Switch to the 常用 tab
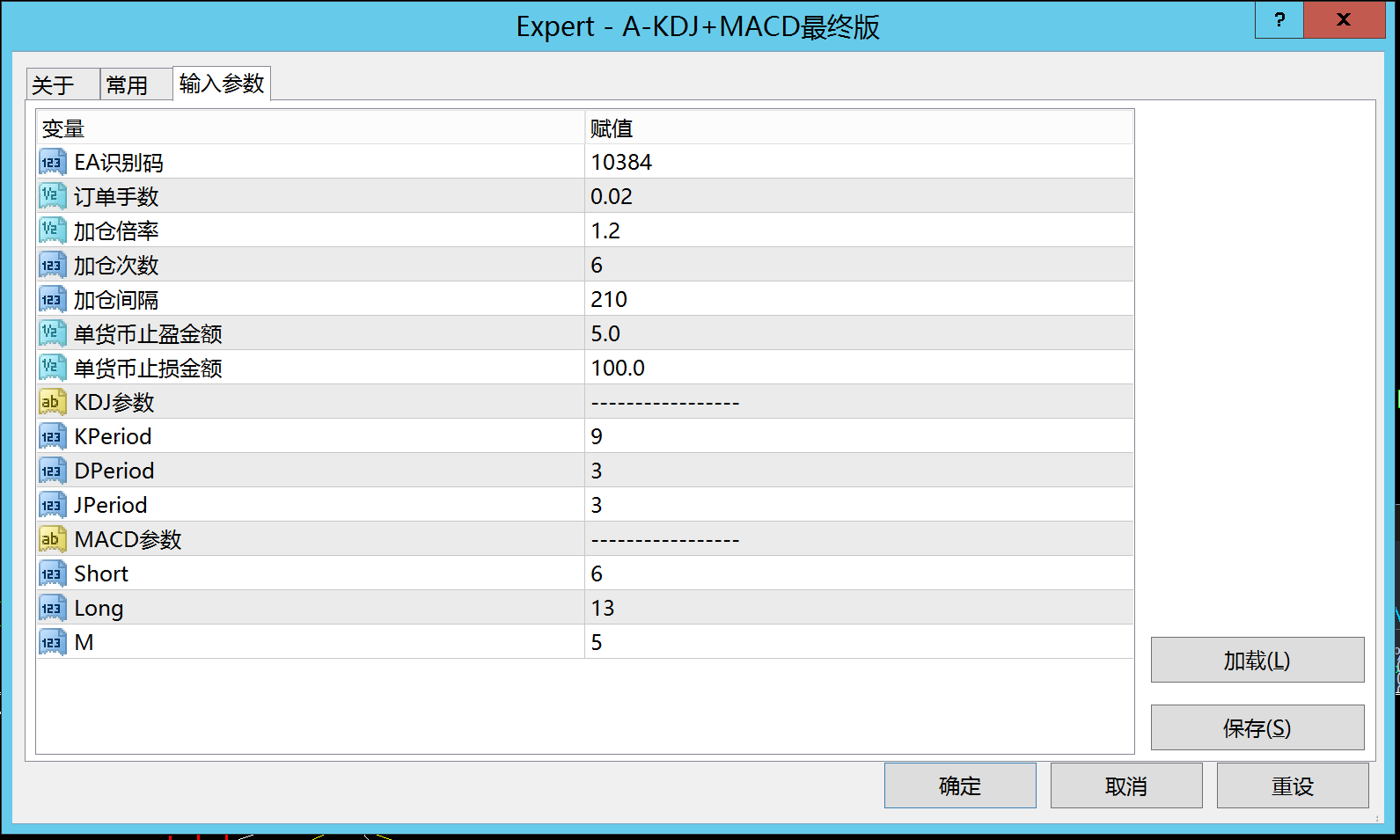The width and height of the screenshot is (1400, 840). (x=136, y=84)
